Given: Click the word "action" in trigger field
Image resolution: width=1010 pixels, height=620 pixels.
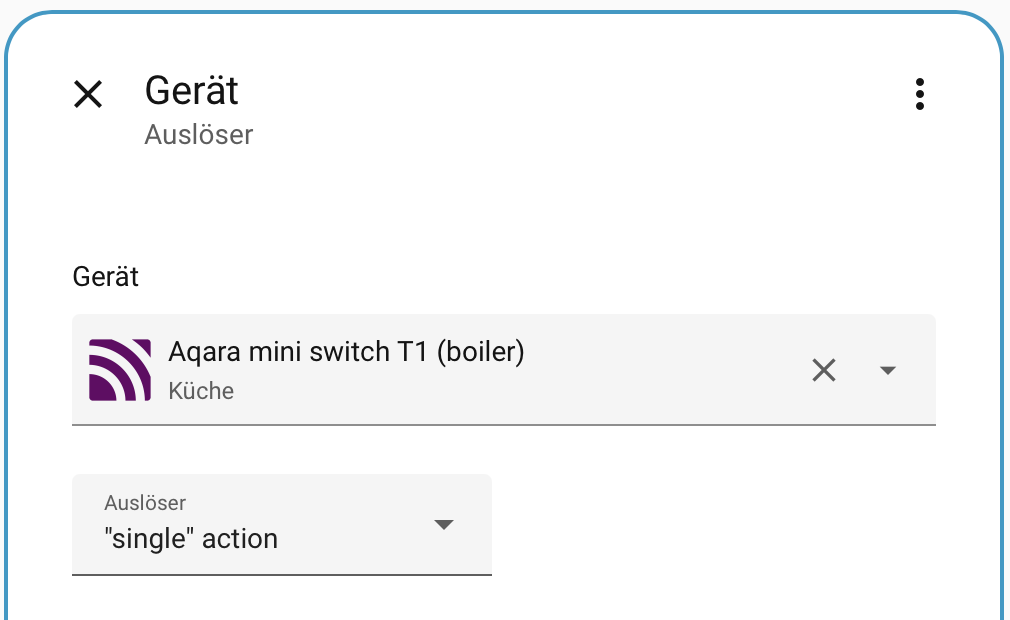Looking at the screenshot, I should click(x=240, y=539).
